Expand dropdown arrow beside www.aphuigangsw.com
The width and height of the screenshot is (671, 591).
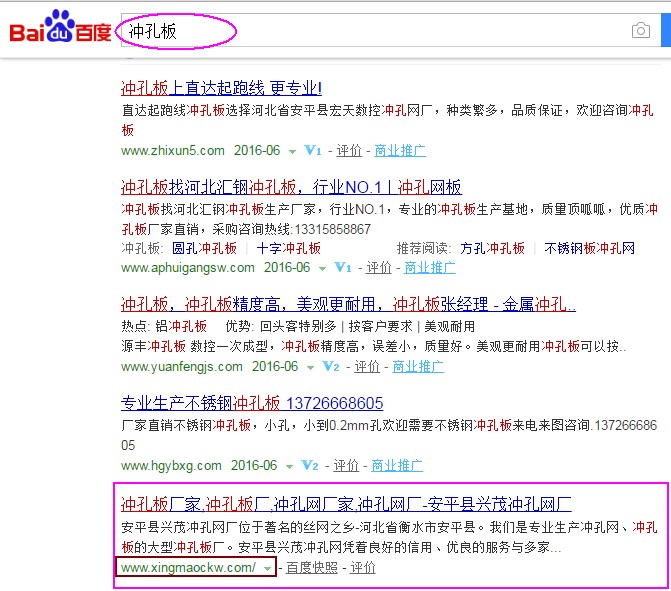pyautogui.click(x=322, y=269)
